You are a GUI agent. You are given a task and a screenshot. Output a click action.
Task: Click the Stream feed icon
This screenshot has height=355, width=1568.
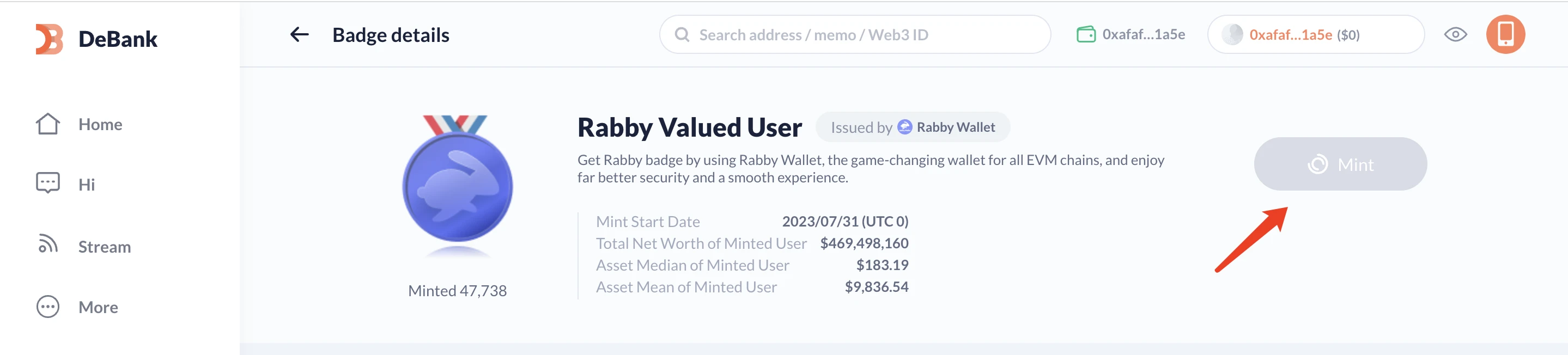pos(47,244)
